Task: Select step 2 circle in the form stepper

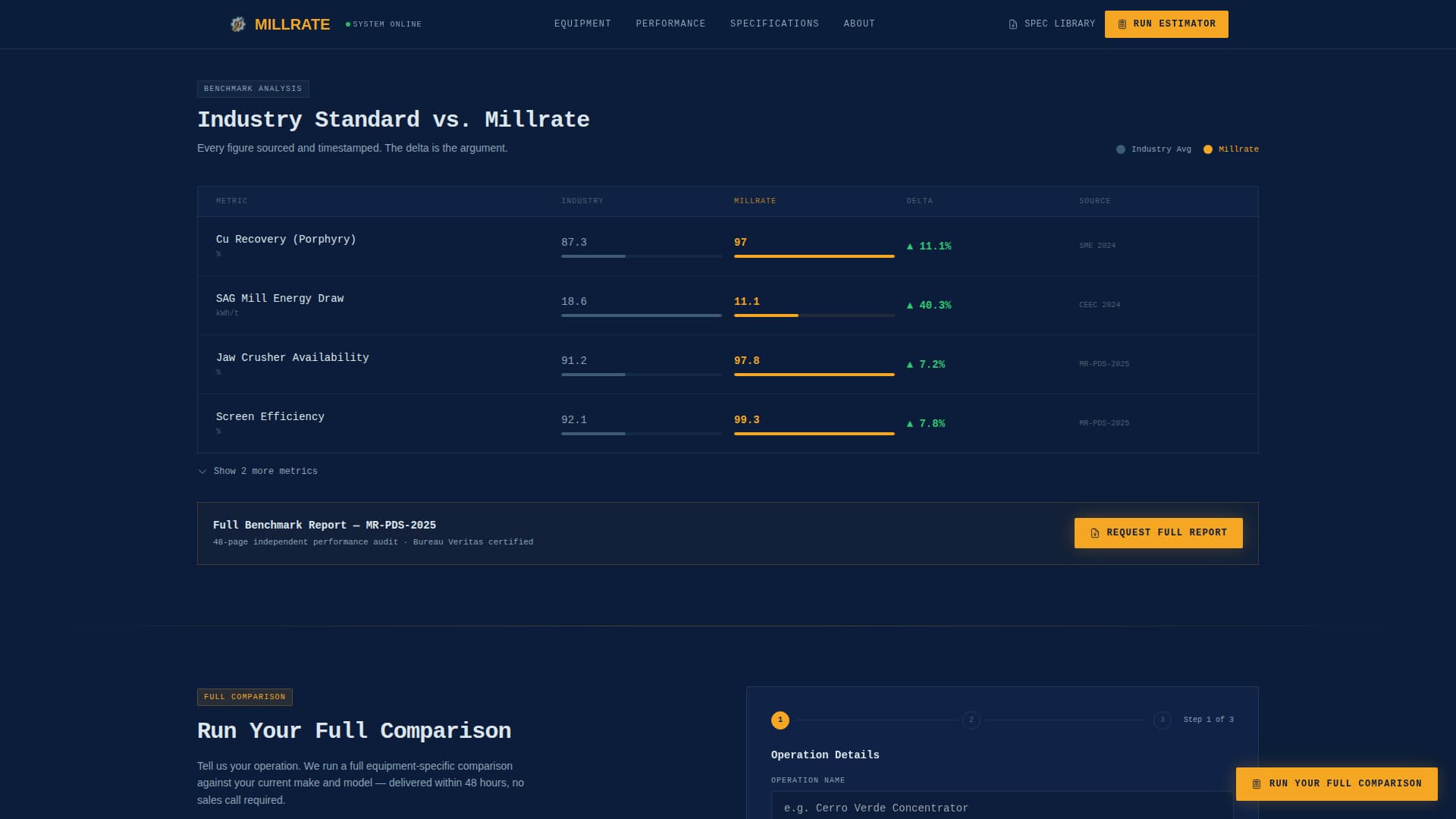Action: (971, 720)
